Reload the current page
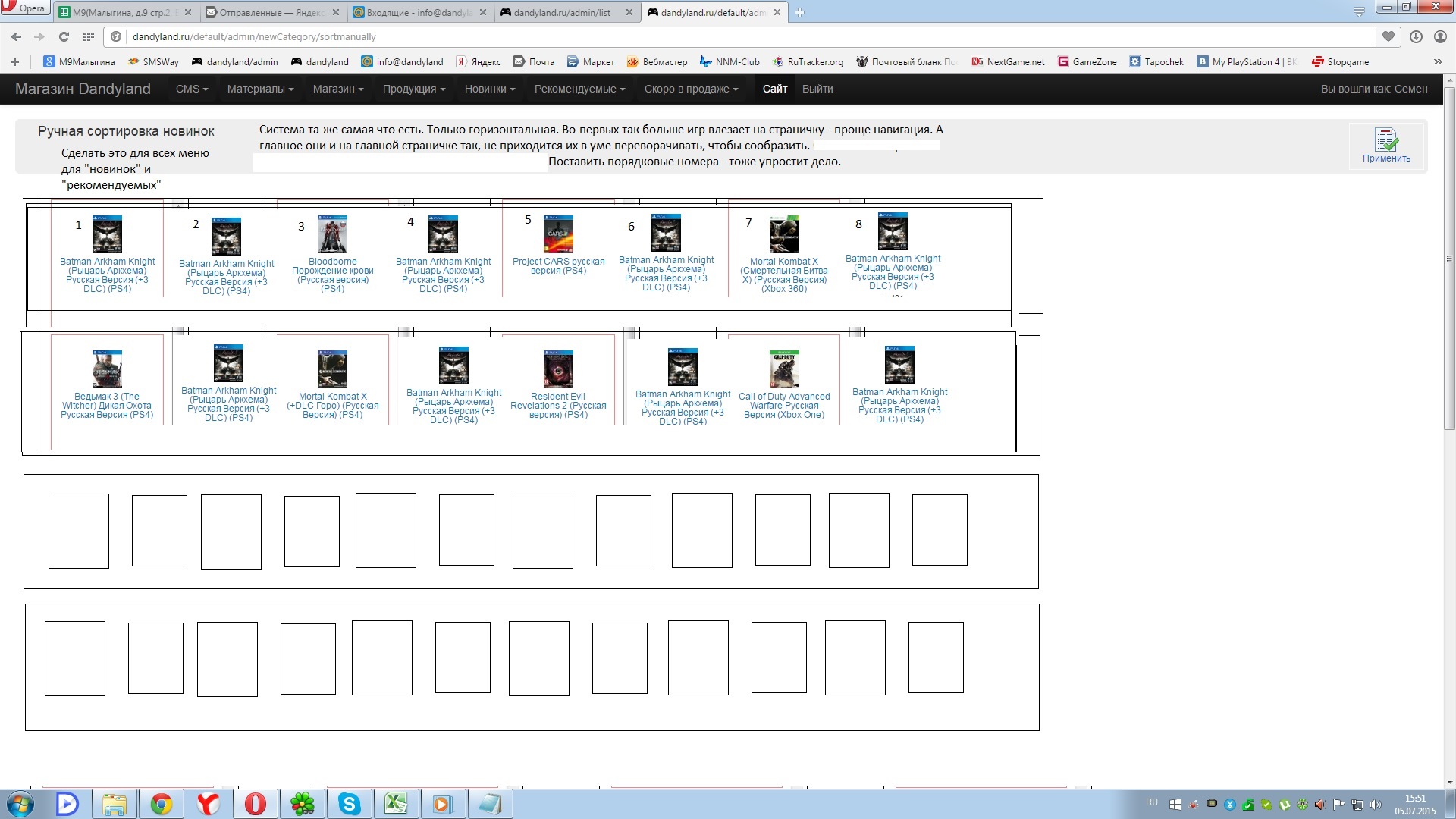This screenshot has height=819, width=1456. (64, 36)
